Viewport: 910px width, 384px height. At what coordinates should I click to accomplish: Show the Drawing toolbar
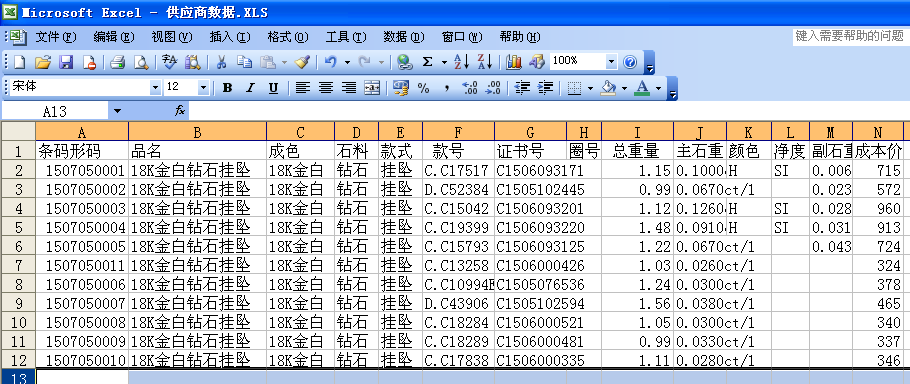pos(537,62)
